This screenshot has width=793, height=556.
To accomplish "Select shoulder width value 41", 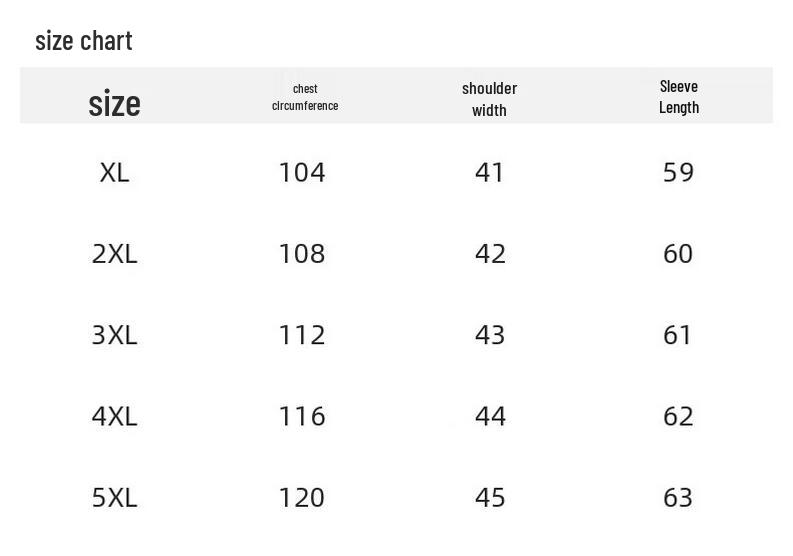I will point(489,173).
